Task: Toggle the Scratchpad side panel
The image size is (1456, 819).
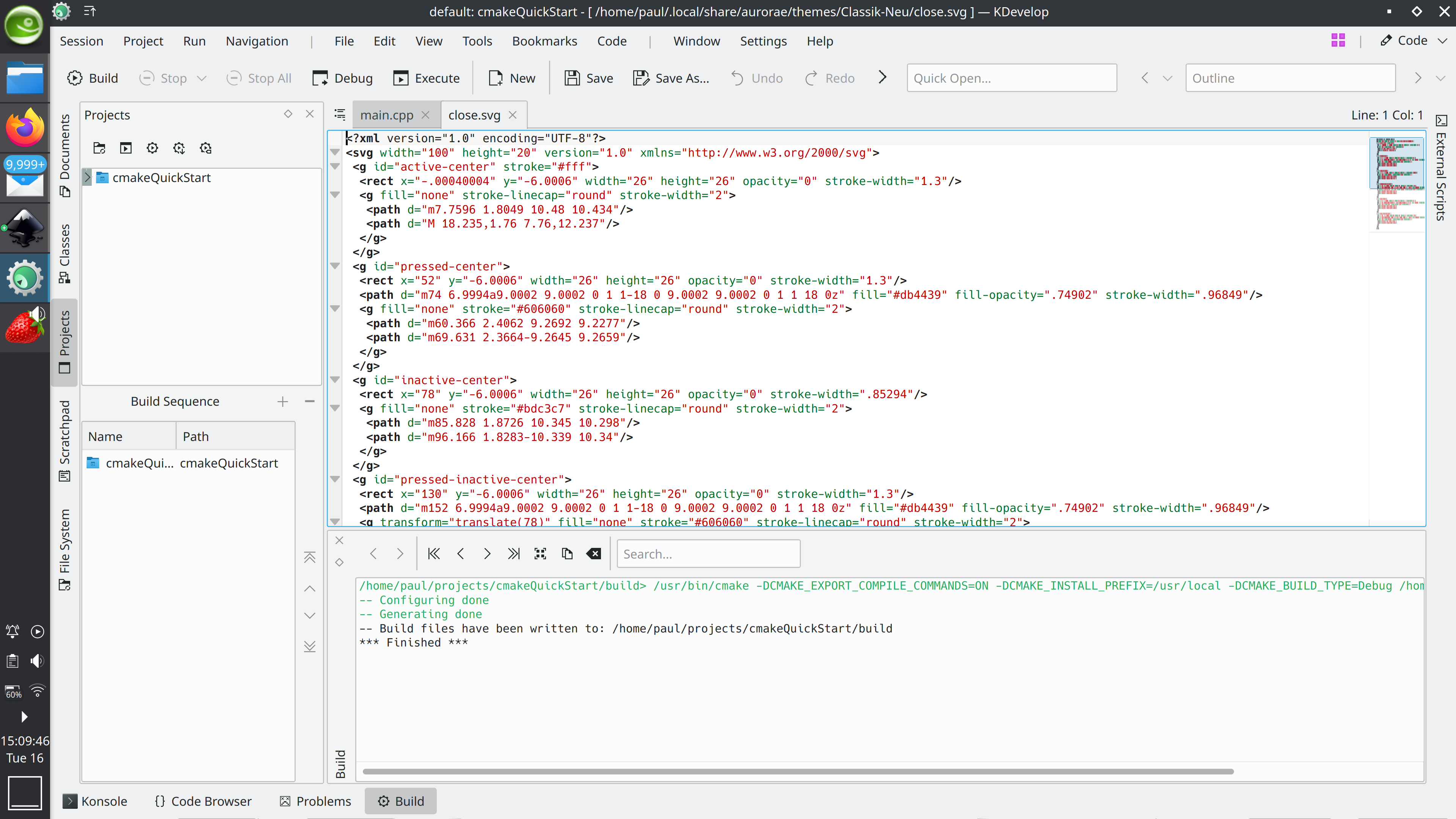Action: 64,441
